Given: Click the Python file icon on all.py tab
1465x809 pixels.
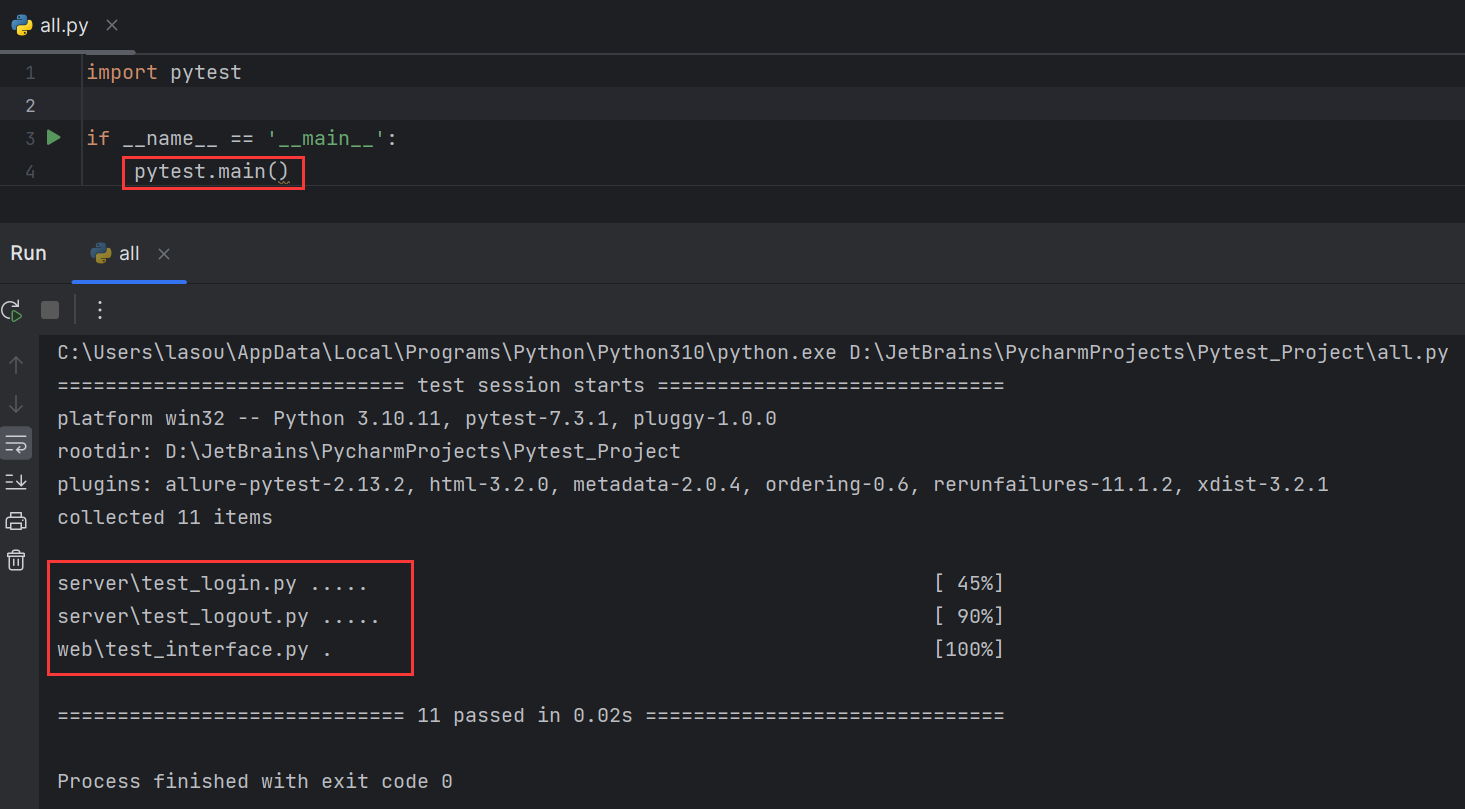Looking at the screenshot, I should point(22,26).
